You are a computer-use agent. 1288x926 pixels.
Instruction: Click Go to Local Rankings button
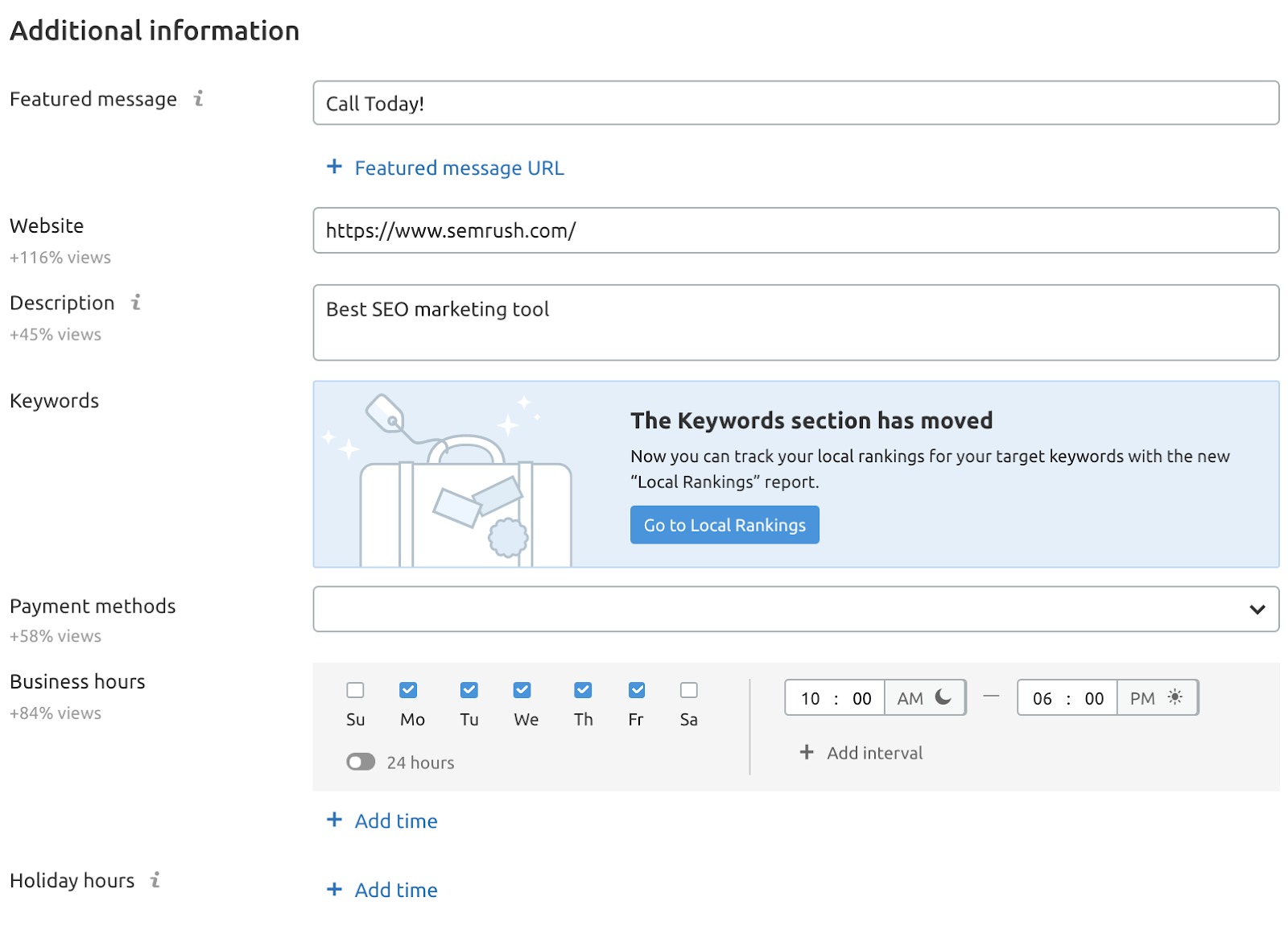tap(724, 525)
